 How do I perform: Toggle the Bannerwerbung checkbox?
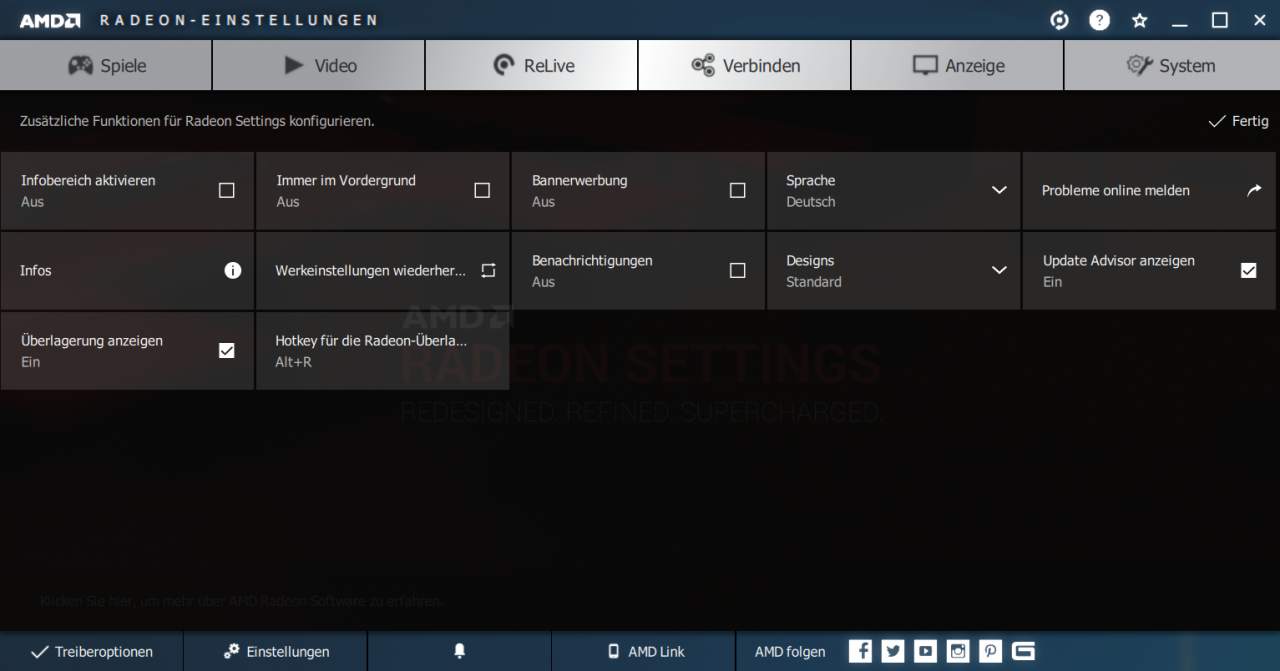738,190
